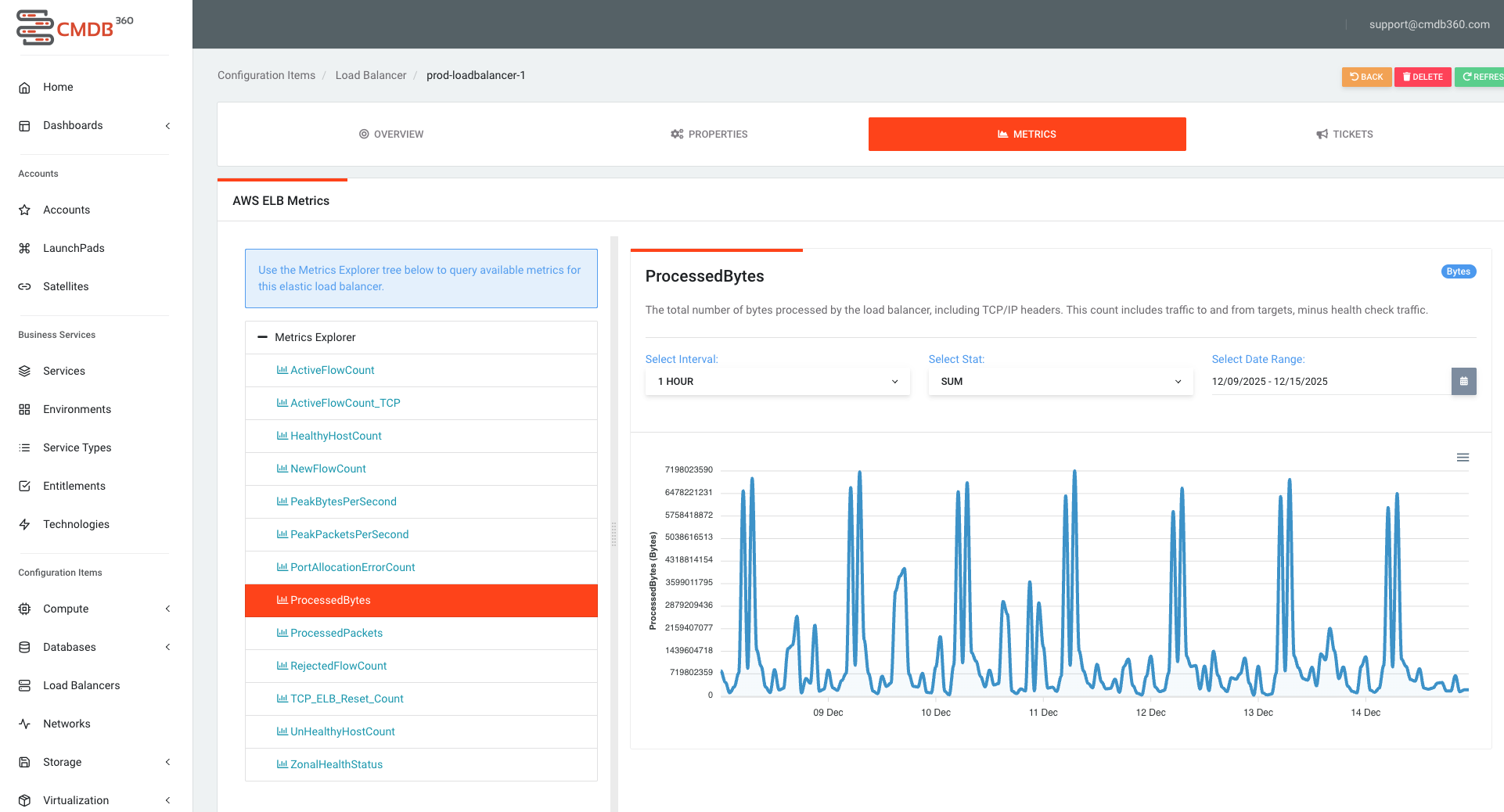Screen dimensions: 1504x812
Task: Click the date range input field
Action: click(1330, 381)
